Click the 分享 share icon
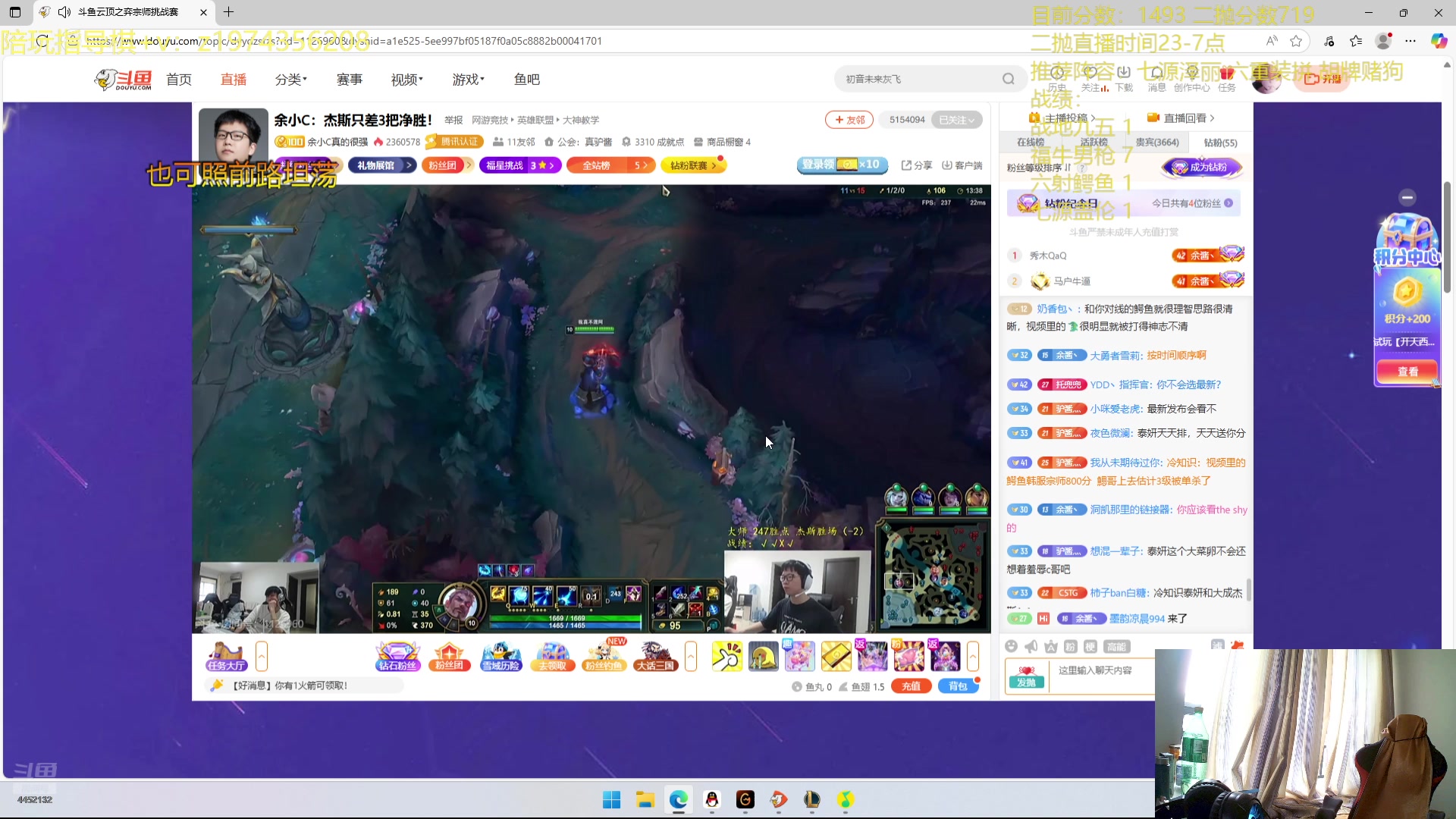Screen dimensions: 1456x819 (916, 165)
